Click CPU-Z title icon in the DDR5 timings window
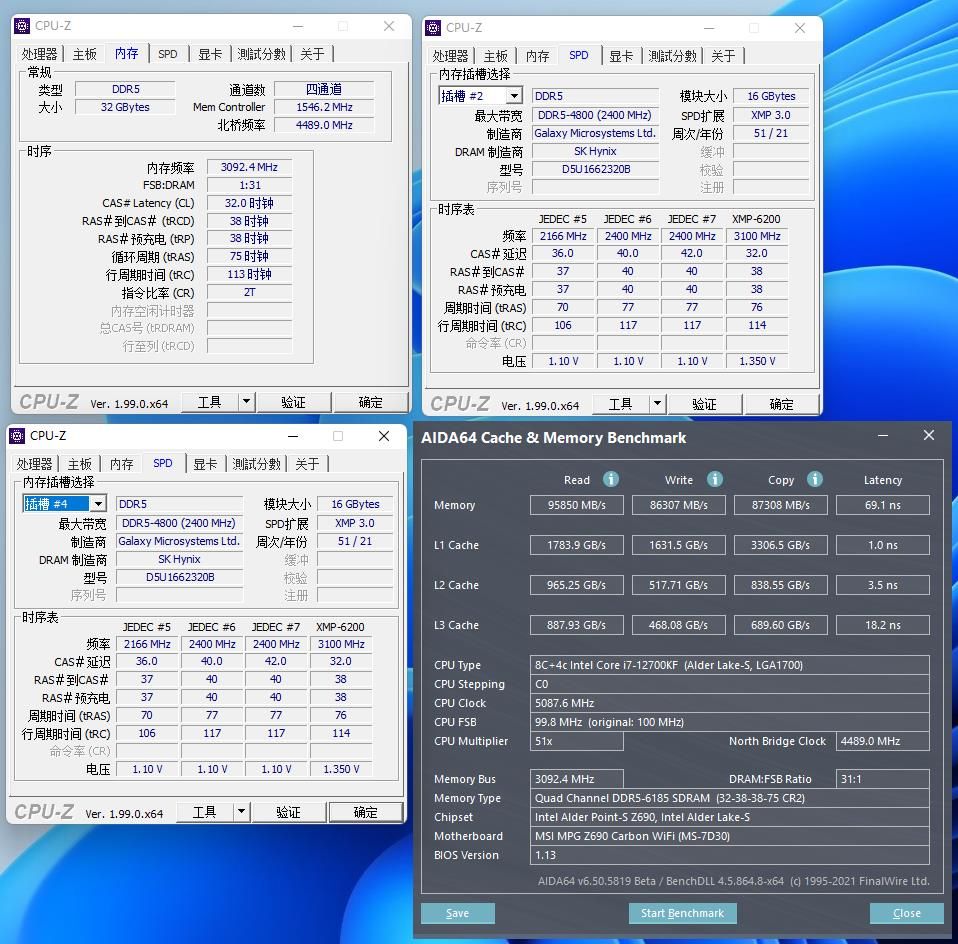This screenshot has height=944, width=958. [23, 26]
